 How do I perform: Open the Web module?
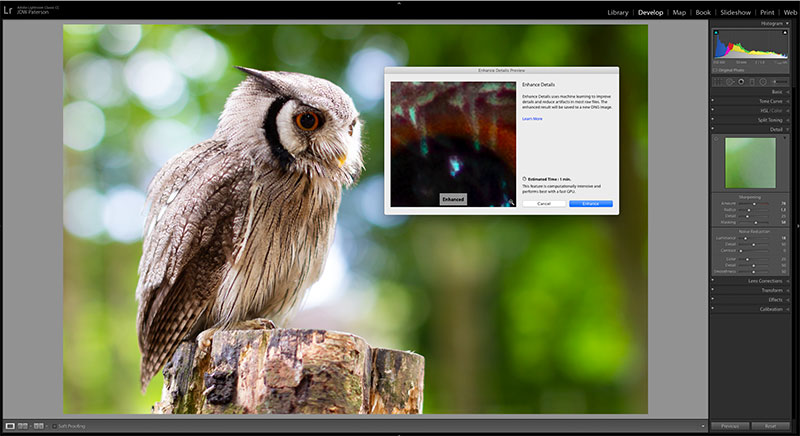click(790, 12)
